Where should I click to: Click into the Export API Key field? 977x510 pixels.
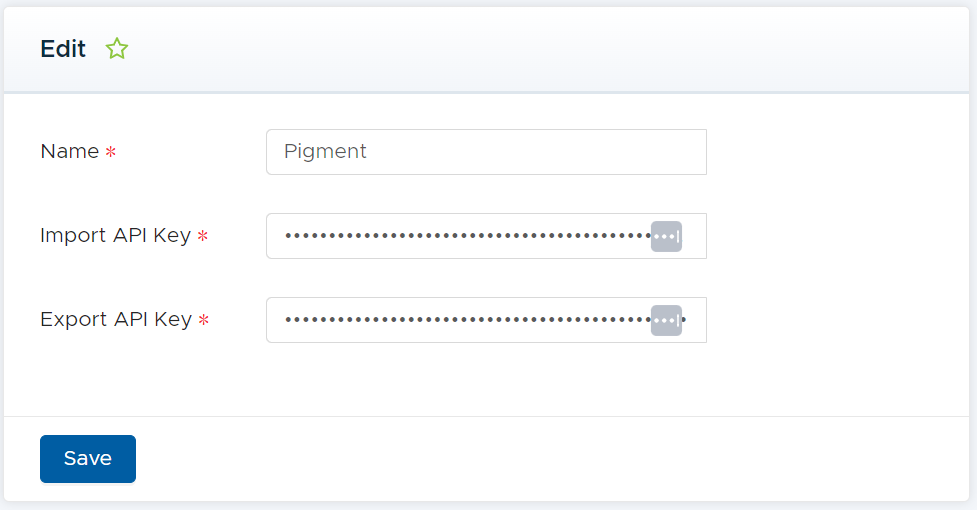(x=460, y=320)
